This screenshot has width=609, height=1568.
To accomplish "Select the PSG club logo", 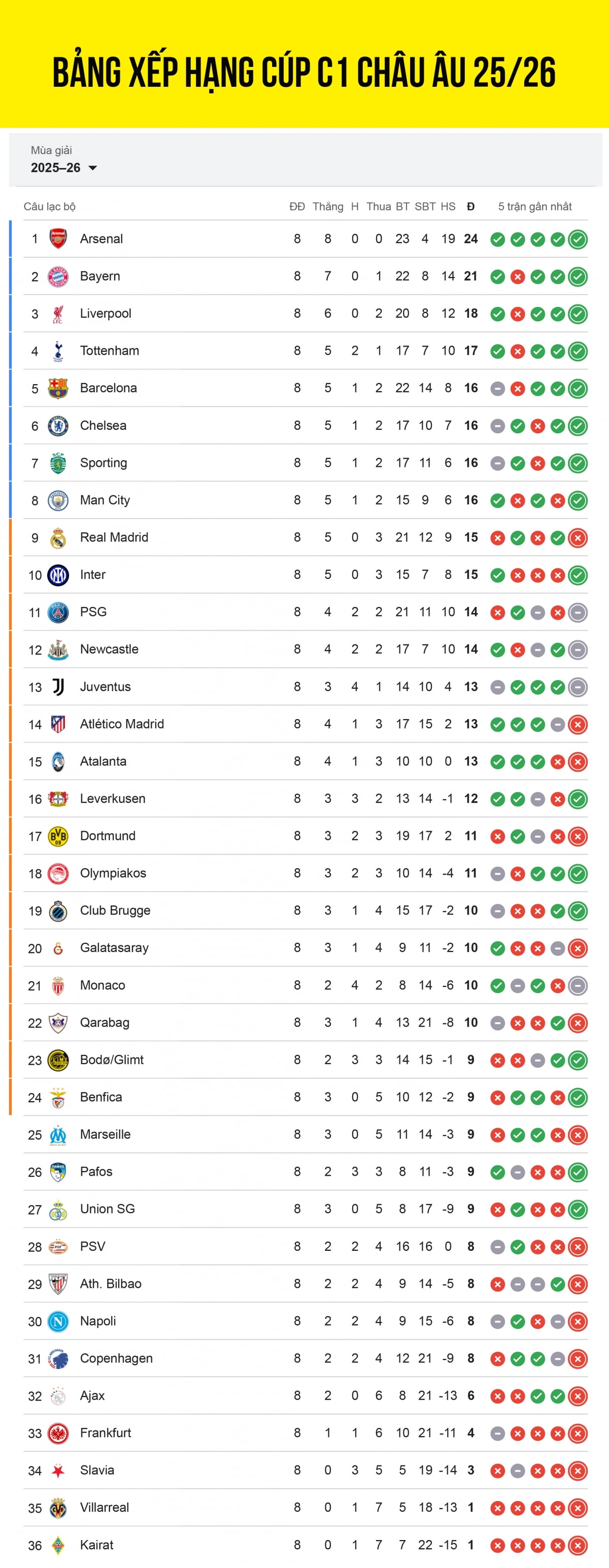I will (57, 612).
